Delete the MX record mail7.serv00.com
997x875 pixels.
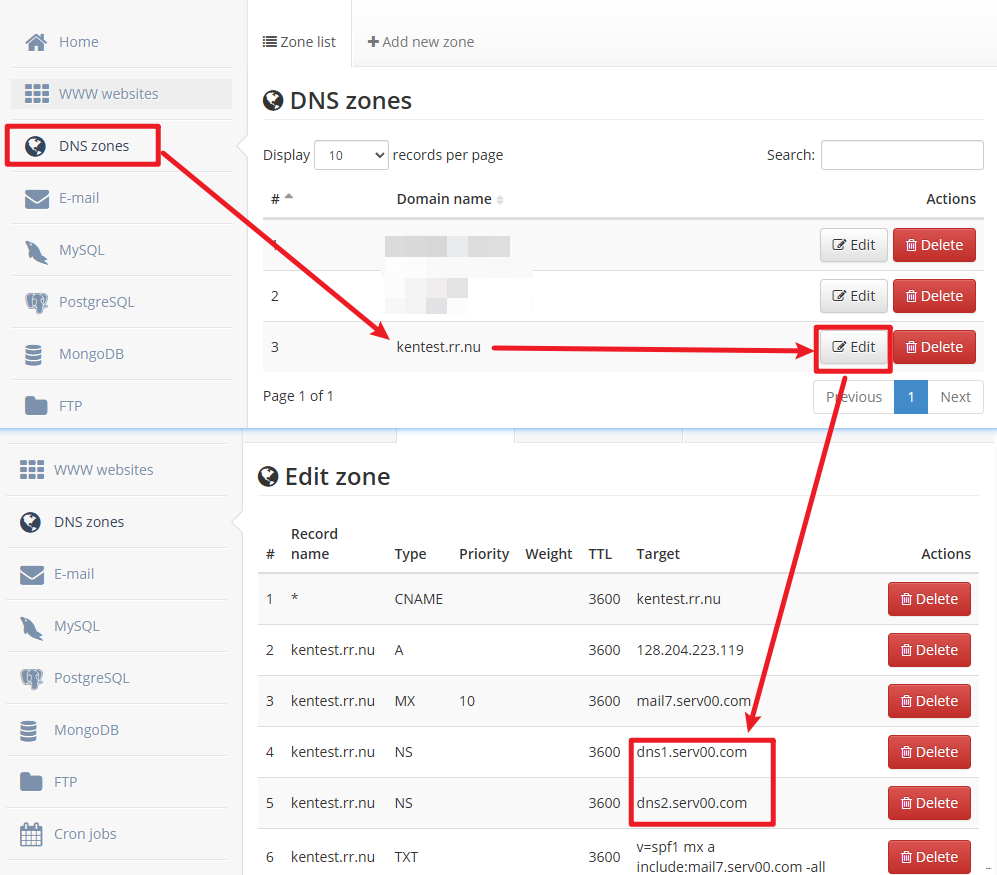coord(929,701)
